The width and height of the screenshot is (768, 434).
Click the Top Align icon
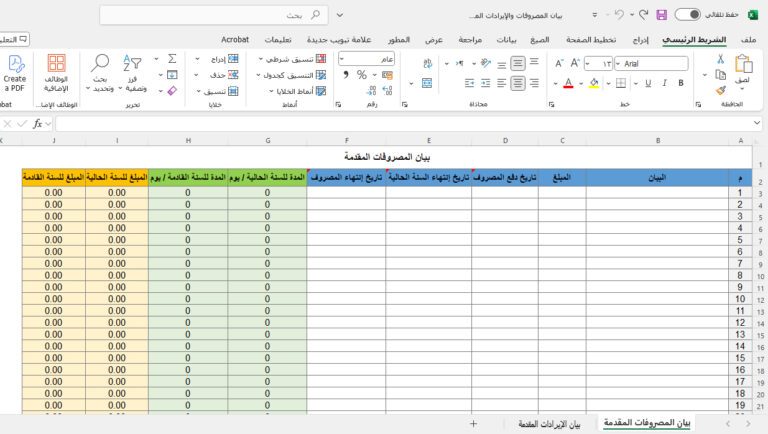coord(534,62)
